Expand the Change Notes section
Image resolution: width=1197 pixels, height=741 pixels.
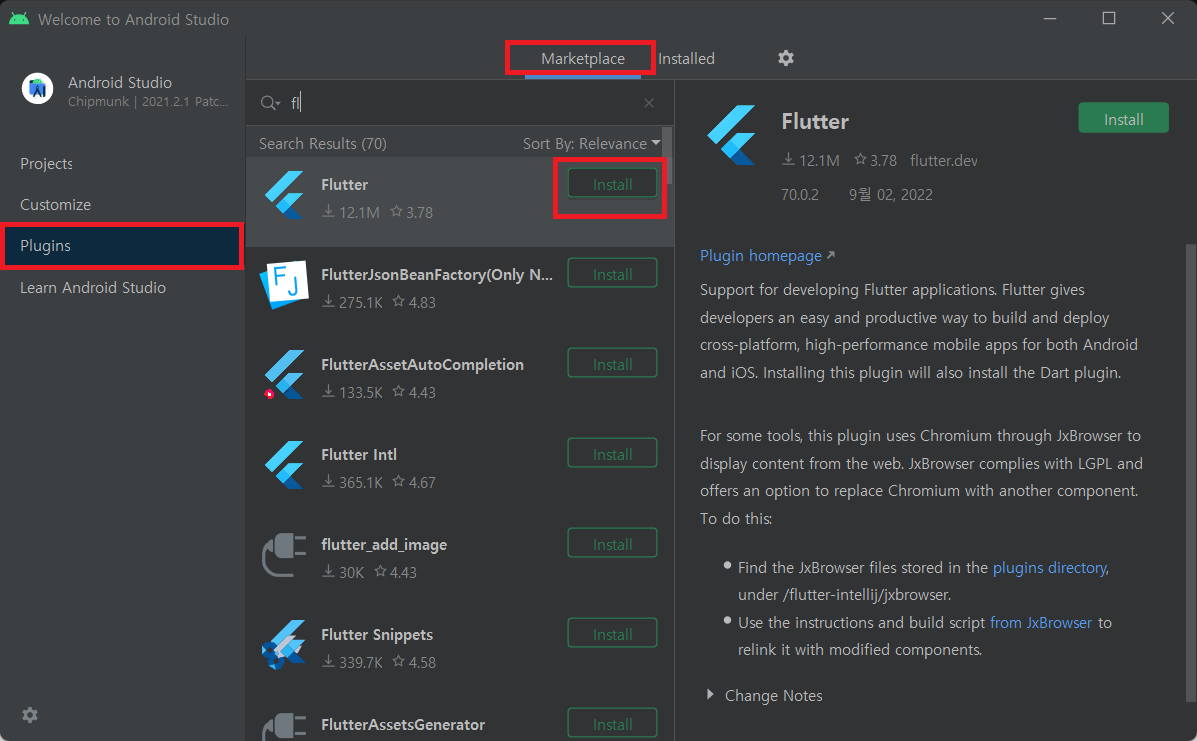pos(764,695)
